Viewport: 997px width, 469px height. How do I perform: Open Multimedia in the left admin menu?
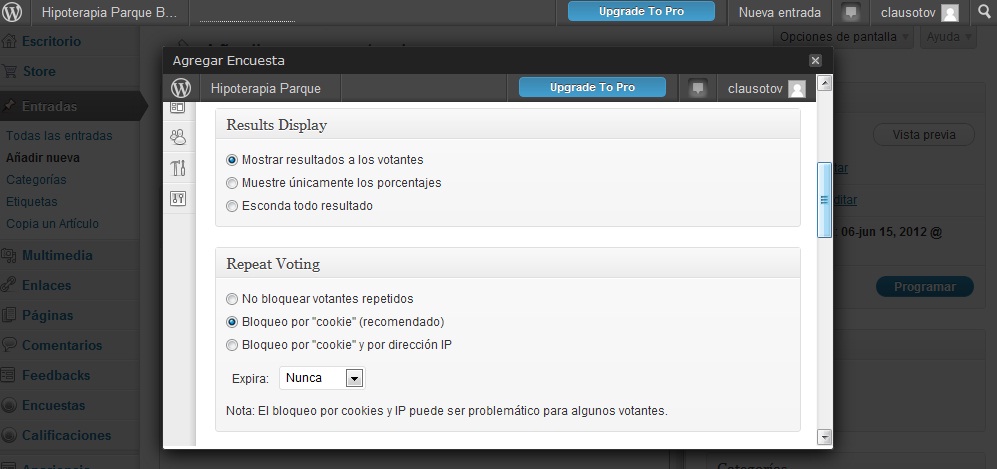click(x=57, y=255)
